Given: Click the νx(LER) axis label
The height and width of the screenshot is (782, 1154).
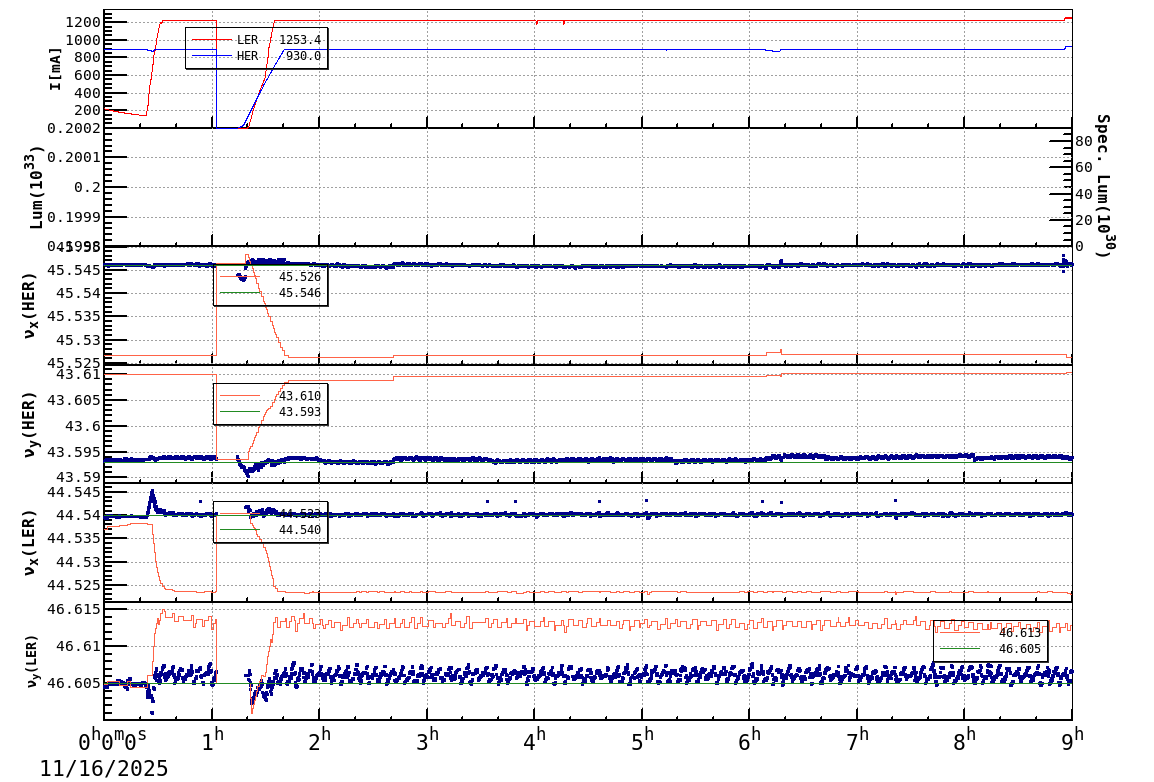Looking at the screenshot, I should pos(30,543).
